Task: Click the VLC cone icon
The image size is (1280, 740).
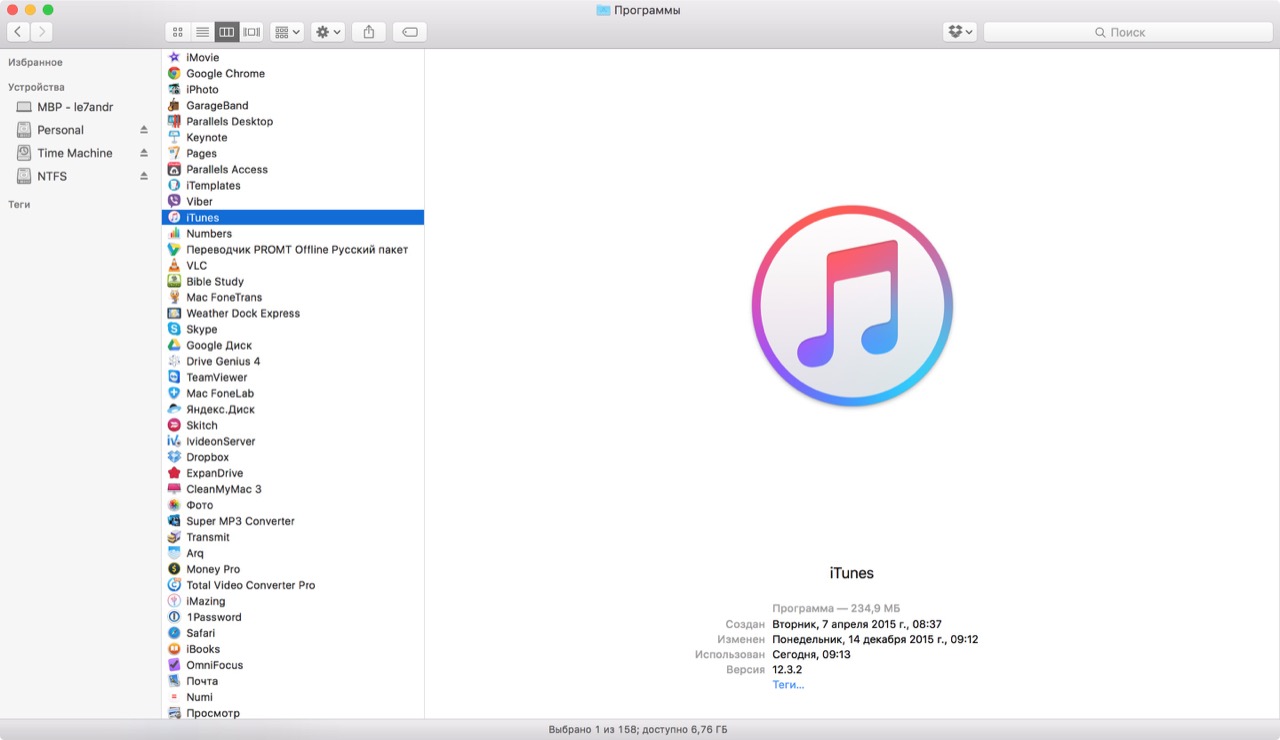Action: 174,265
